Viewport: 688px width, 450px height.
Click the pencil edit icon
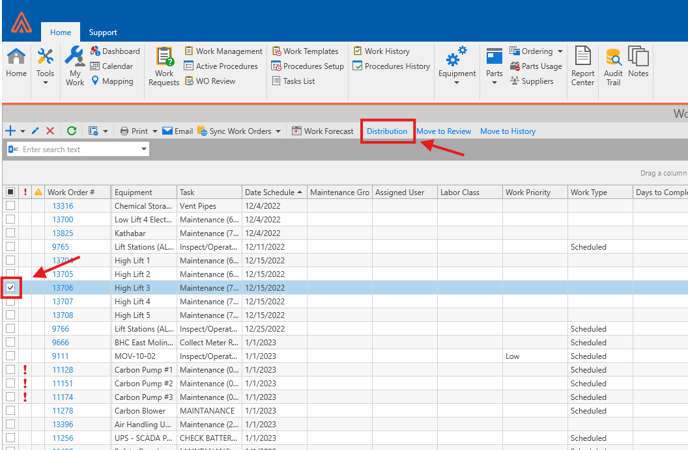pos(36,131)
